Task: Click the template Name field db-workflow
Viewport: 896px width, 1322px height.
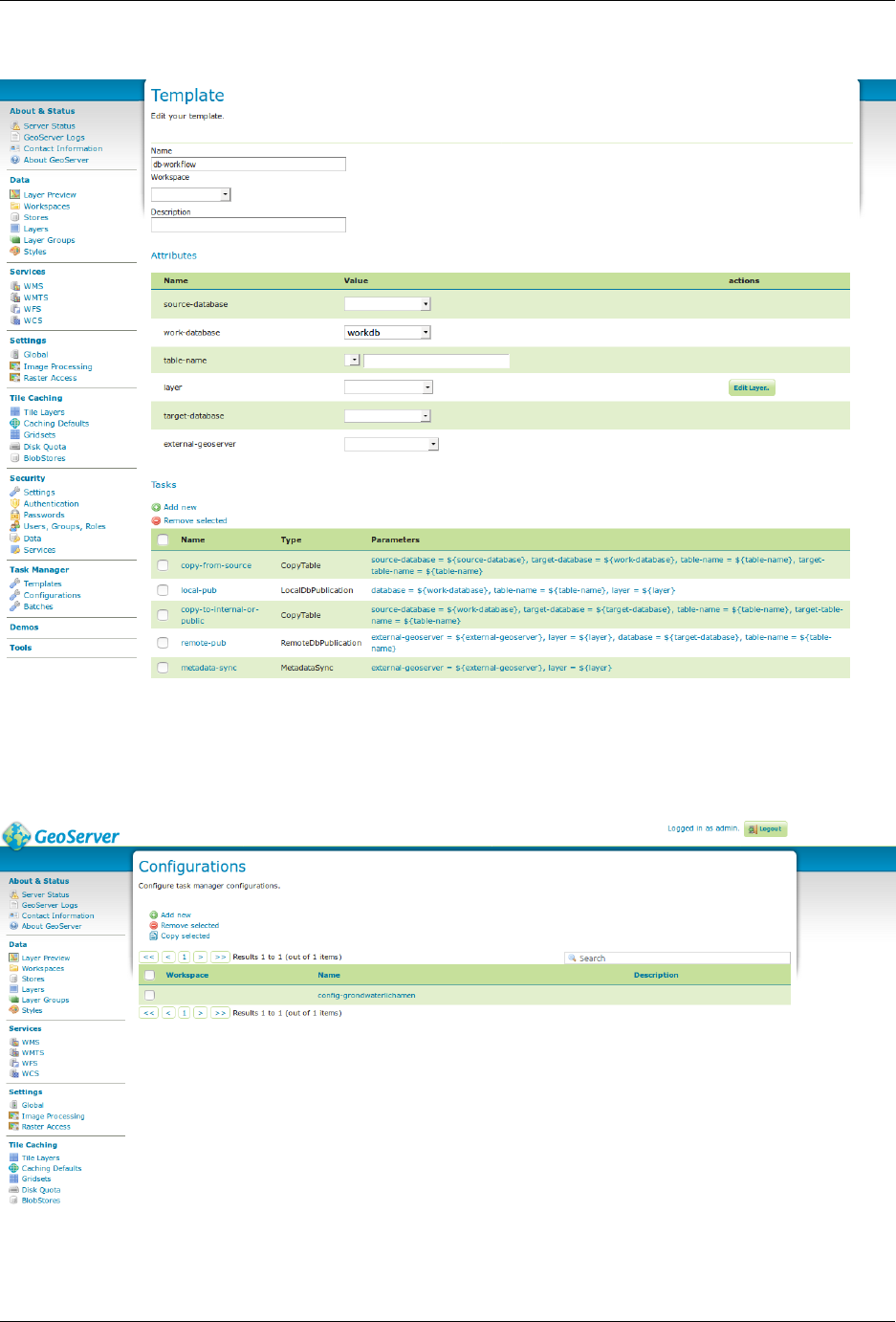Action: 249,164
